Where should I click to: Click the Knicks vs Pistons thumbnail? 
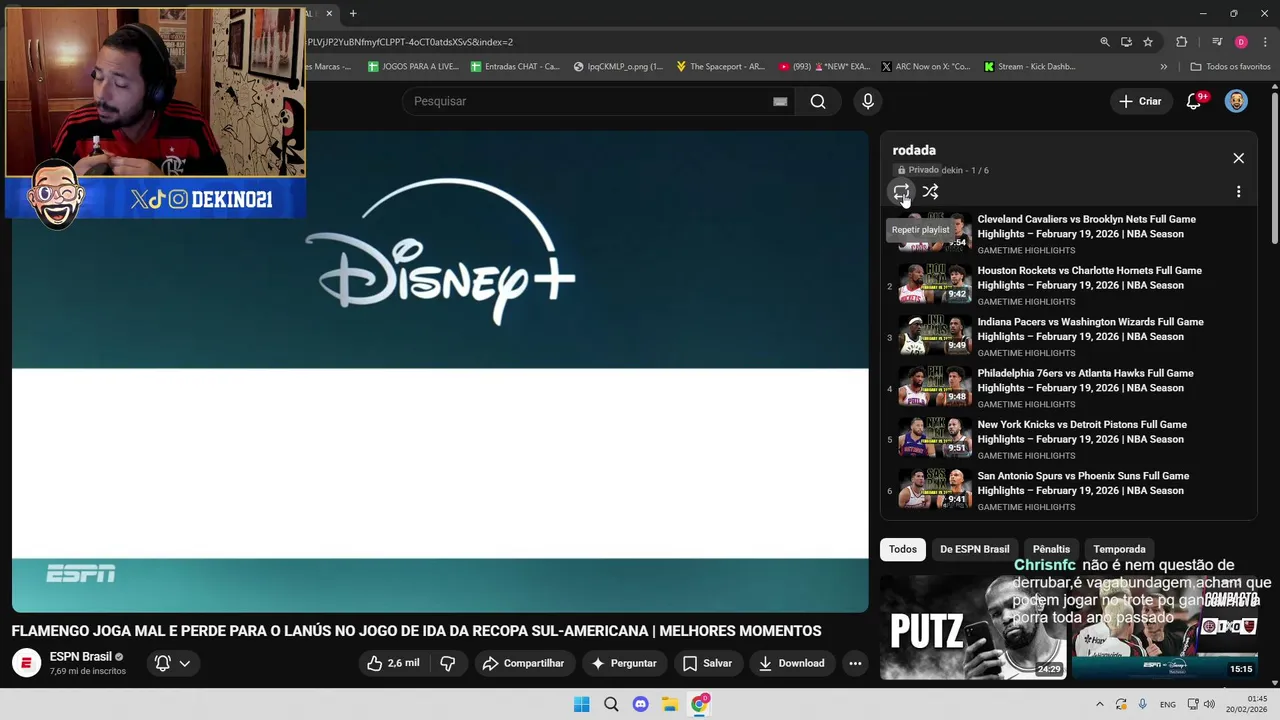coord(934,437)
